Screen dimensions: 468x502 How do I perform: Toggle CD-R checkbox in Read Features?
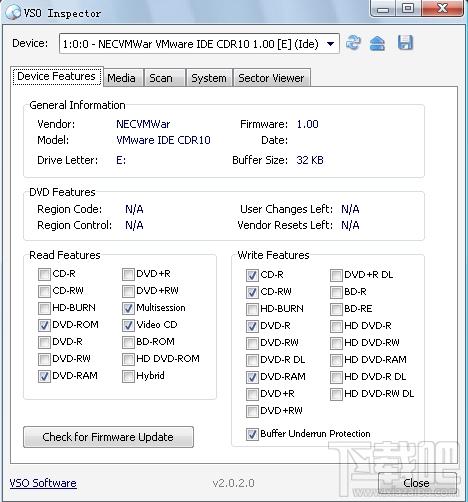44,274
